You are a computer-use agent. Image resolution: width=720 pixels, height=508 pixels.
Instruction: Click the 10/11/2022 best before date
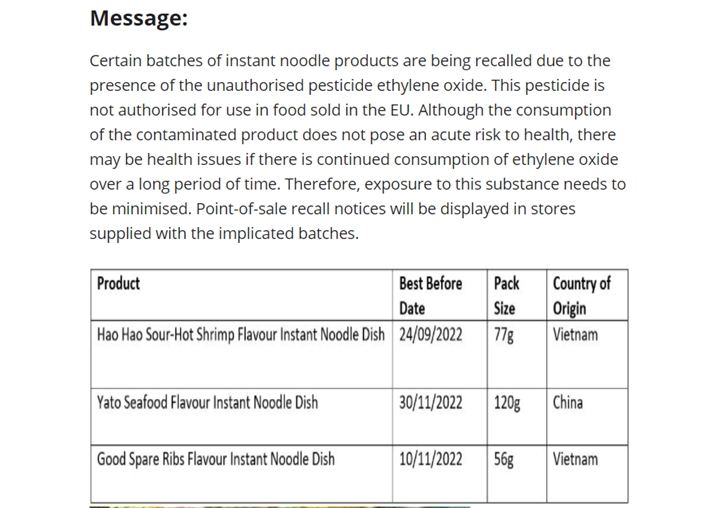430,460
